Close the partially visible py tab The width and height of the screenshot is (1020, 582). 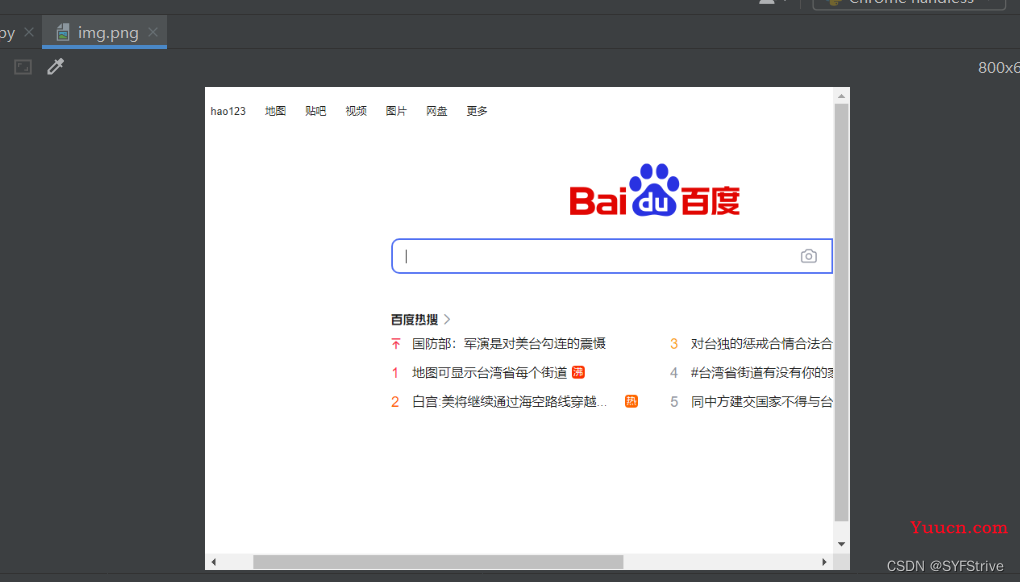tap(29, 32)
